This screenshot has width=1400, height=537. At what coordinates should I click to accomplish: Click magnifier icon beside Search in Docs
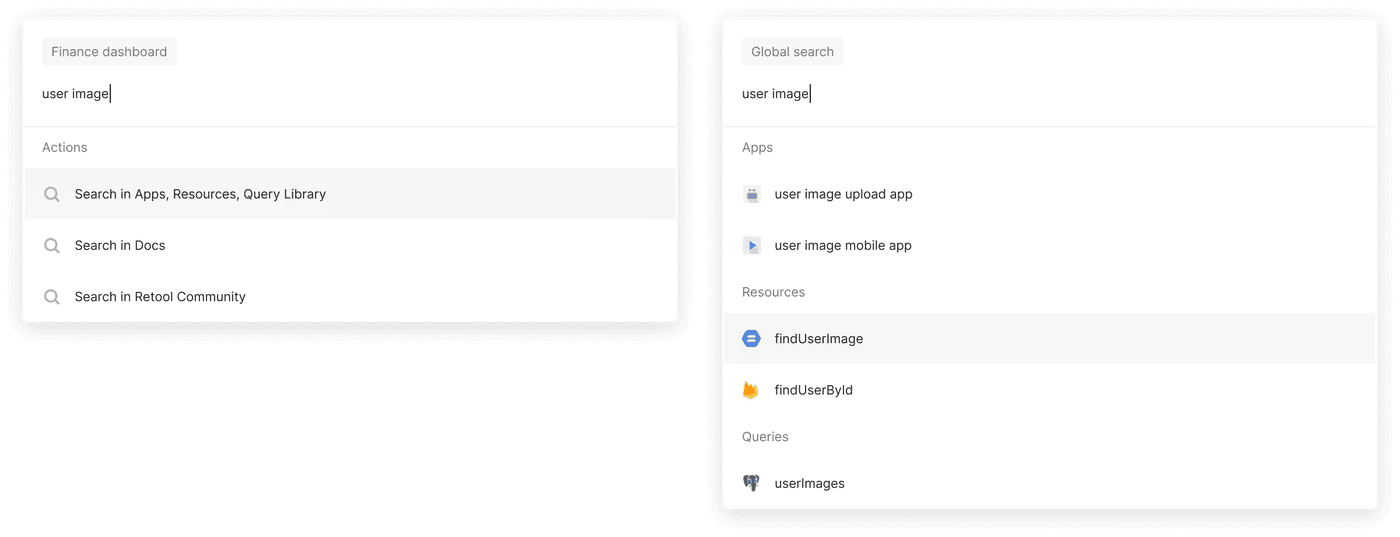[52, 245]
